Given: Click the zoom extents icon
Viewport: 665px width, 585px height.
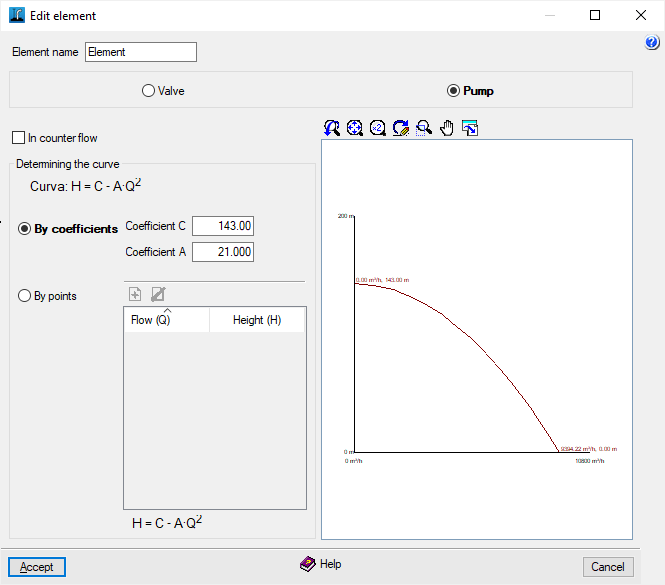Looking at the screenshot, I should click(355, 128).
